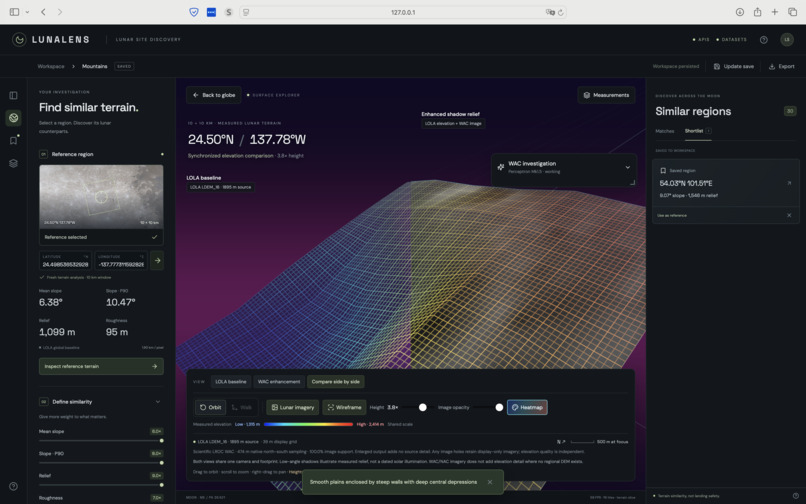Select the WAC enhancement view
Viewport: 806px width, 504px height.
[279, 382]
